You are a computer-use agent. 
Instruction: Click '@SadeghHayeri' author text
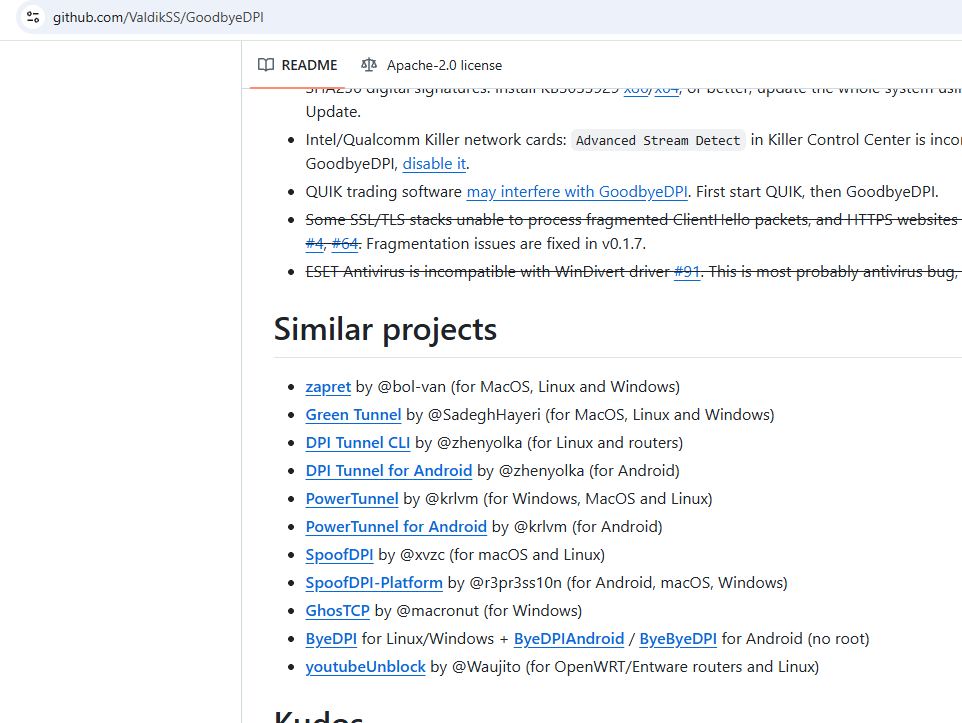[484, 415]
